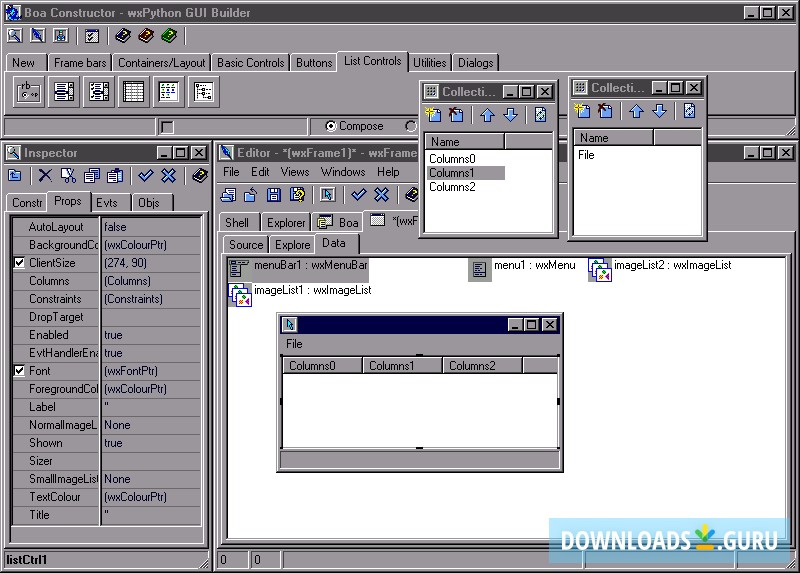Switch to the Frame bars tab
The image size is (800, 573).
[x=80, y=63]
